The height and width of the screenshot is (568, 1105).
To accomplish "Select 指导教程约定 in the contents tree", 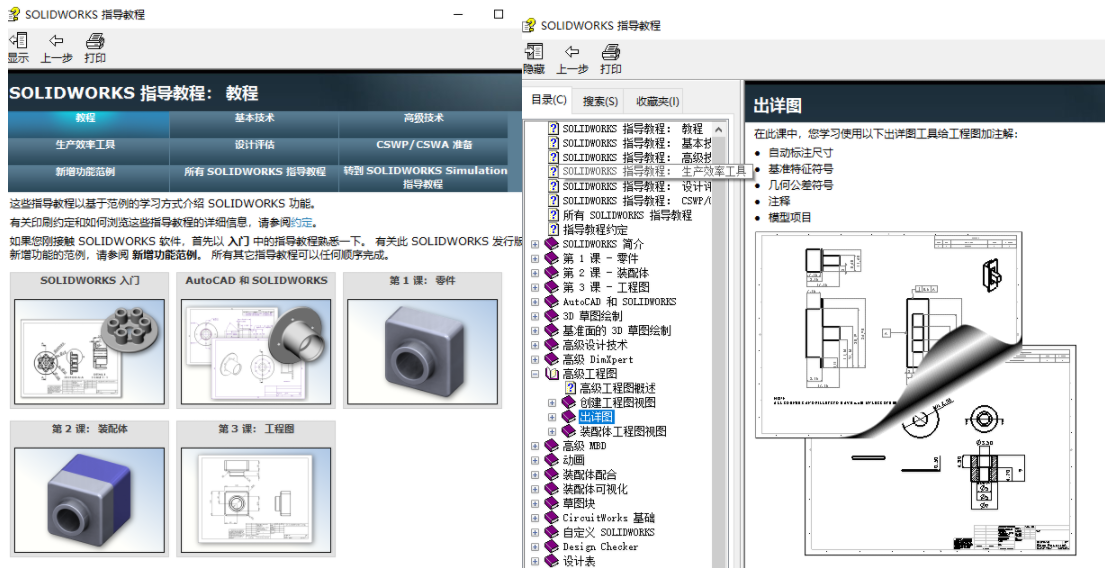I will pos(595,230).
